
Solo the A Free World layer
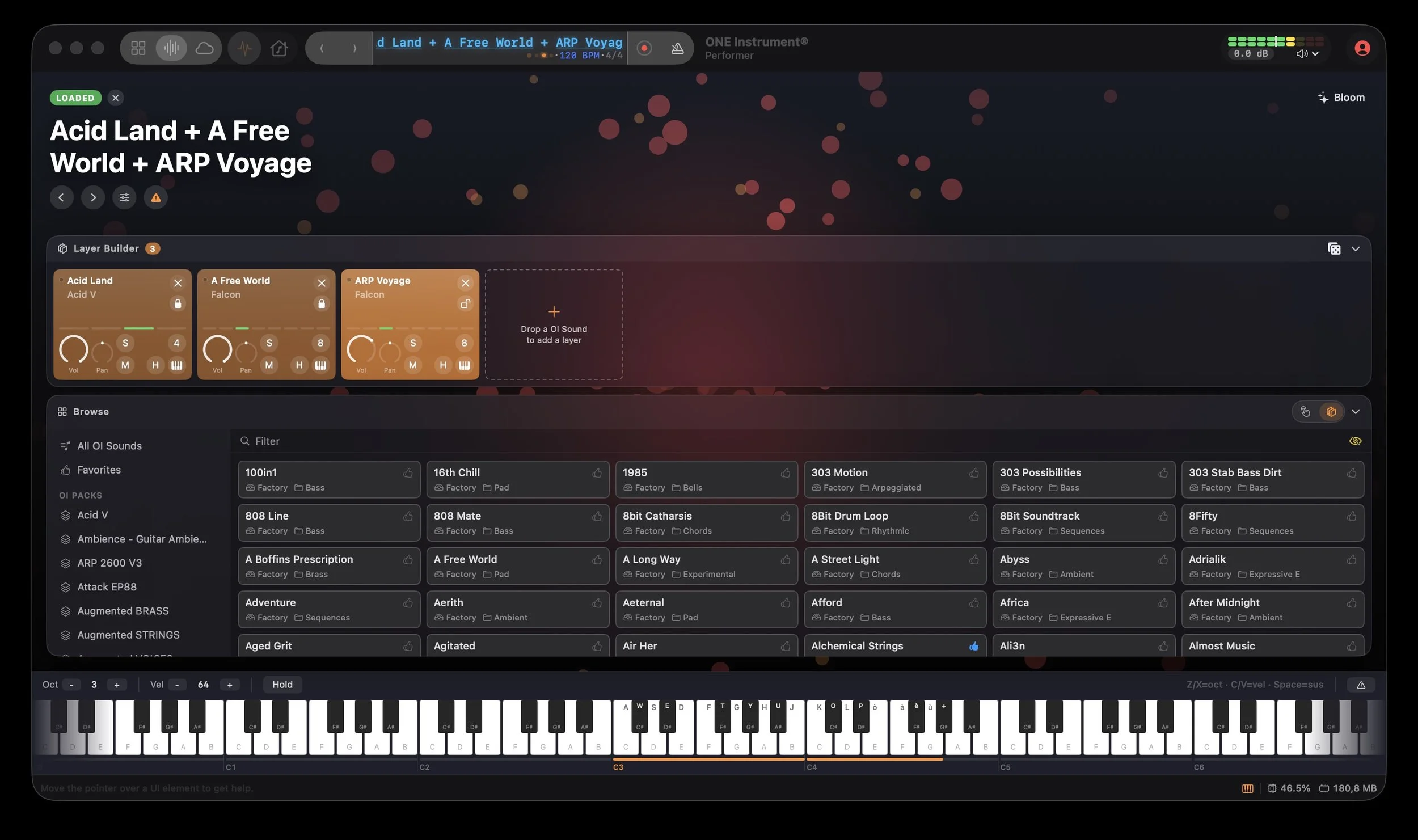coord(269,343)
